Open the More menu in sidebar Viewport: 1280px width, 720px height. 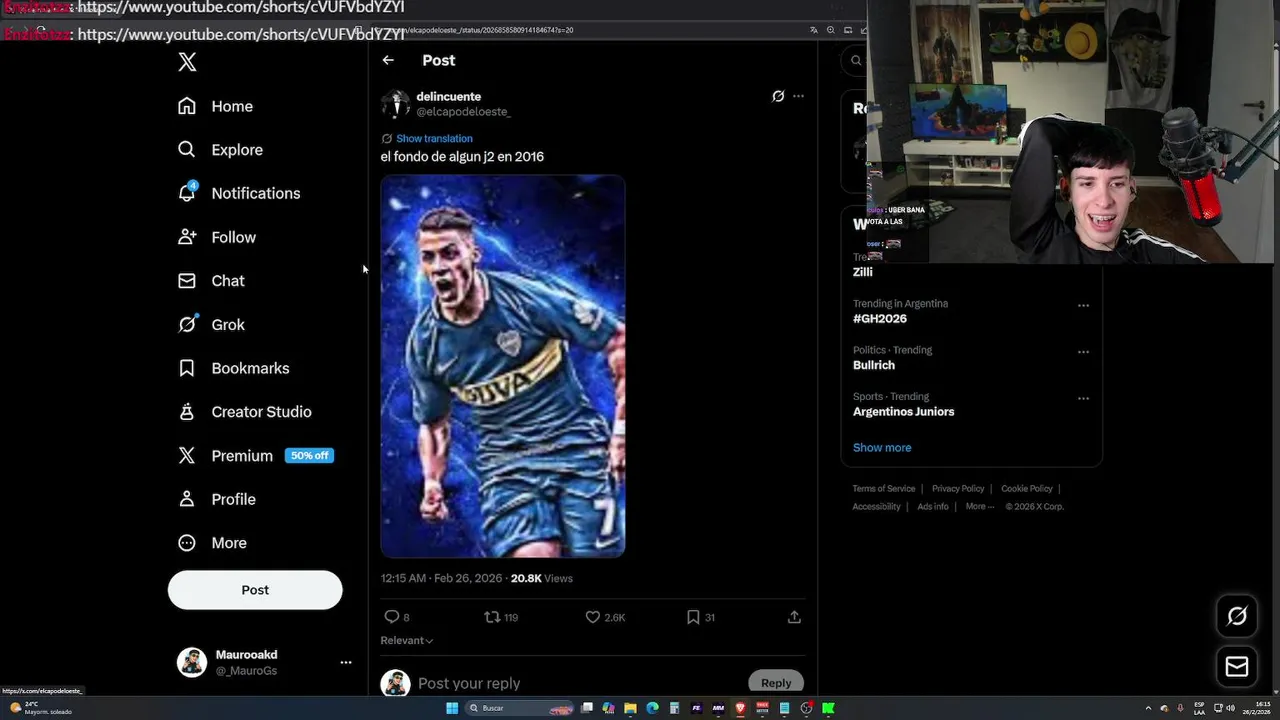pyautogui.click(x=212, y=543)
